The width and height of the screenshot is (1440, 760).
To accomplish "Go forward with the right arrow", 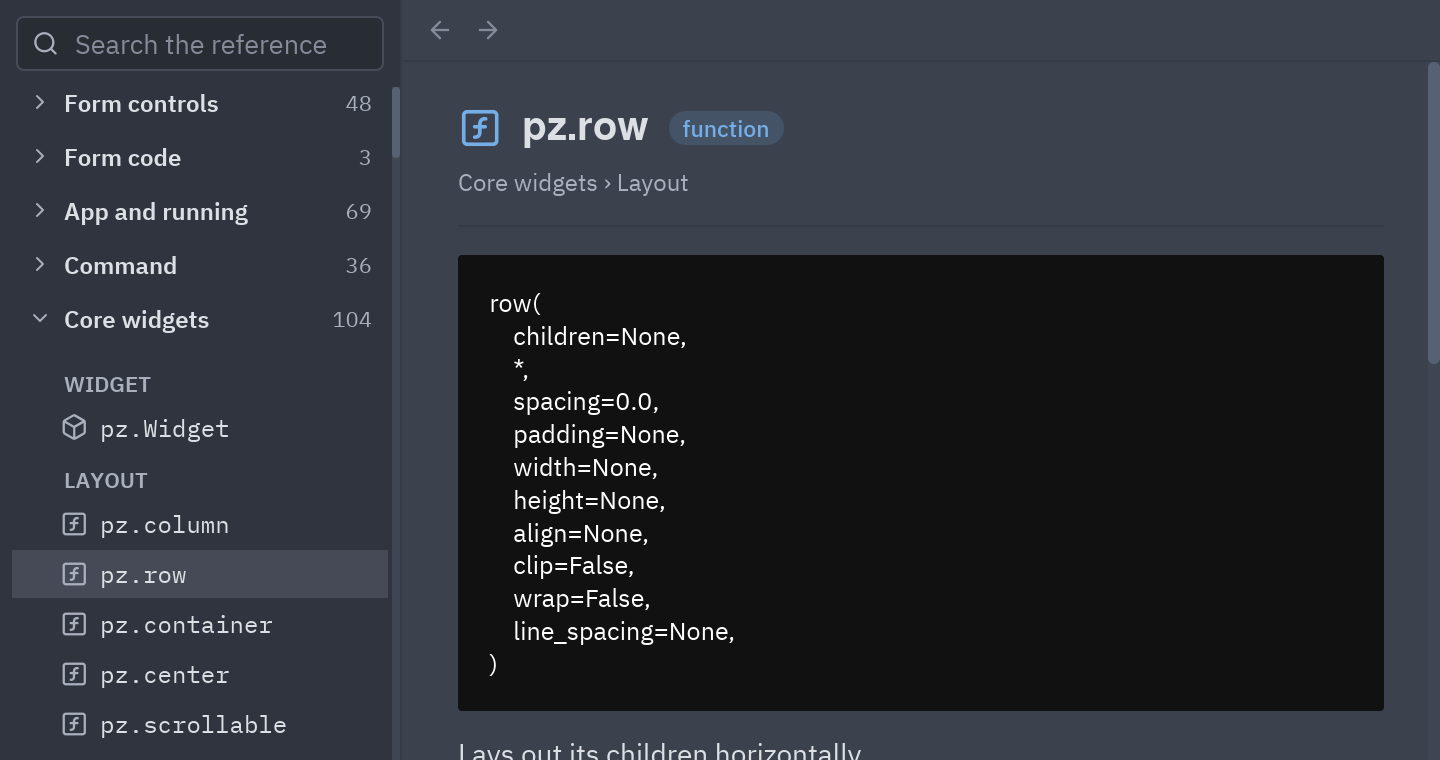I will 488,30.
